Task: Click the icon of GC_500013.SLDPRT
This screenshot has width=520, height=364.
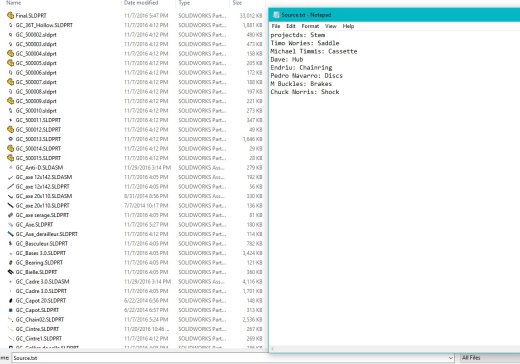Action: 10,139
